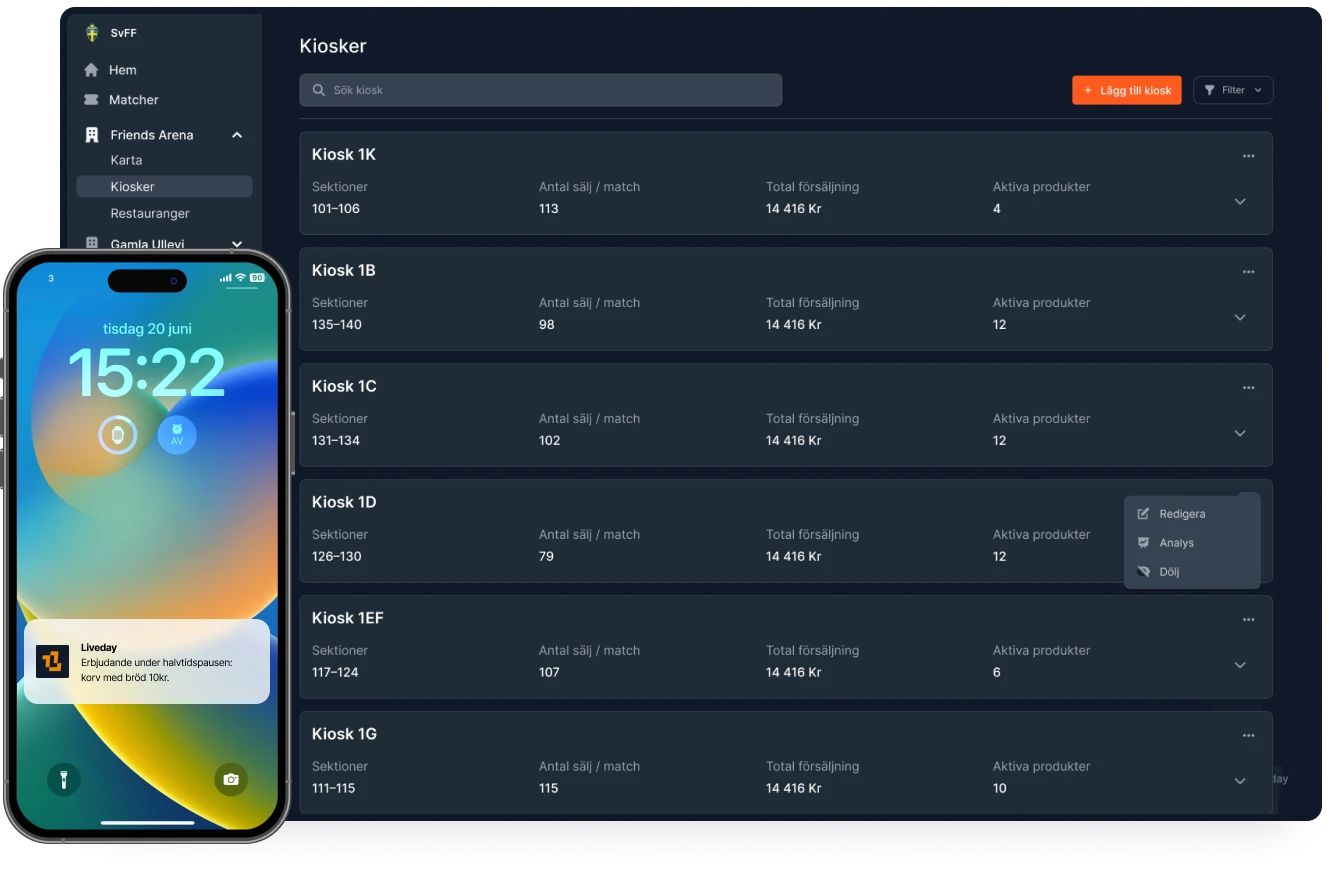Click the Lägg till kiosk button
This screenshot has width=1332, height=872.
(x=1127, y=90)
